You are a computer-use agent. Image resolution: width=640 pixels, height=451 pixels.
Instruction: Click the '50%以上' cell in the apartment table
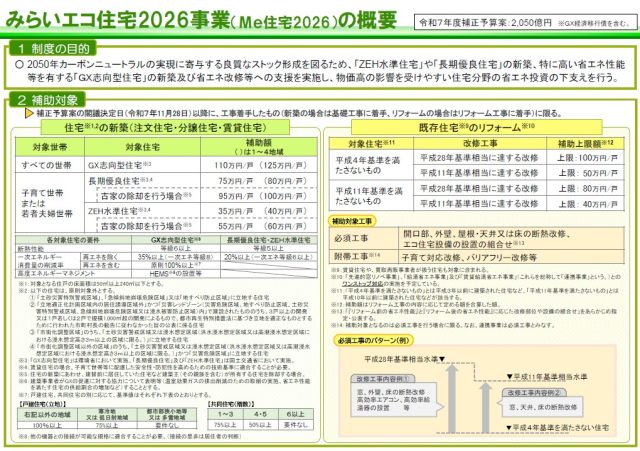coord(260,425)
